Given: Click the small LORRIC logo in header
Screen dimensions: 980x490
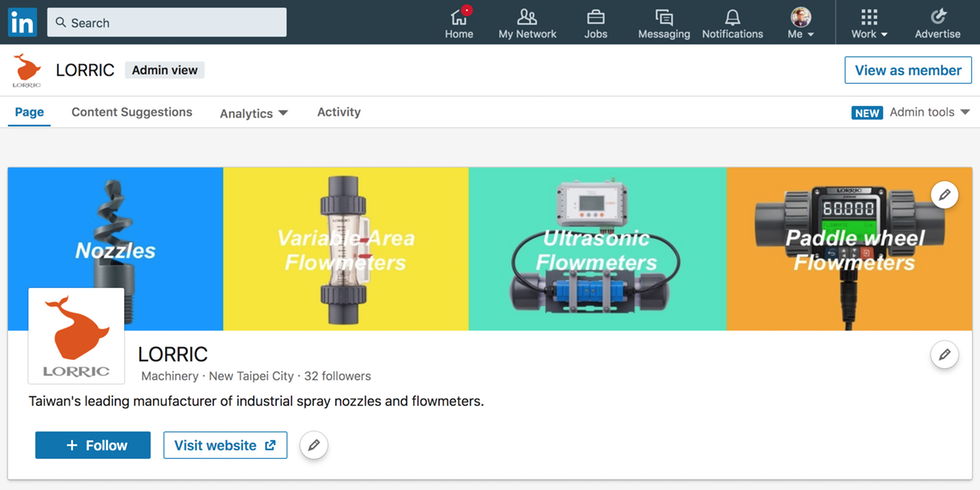Looking at the screenshot, I should [27, 70].
